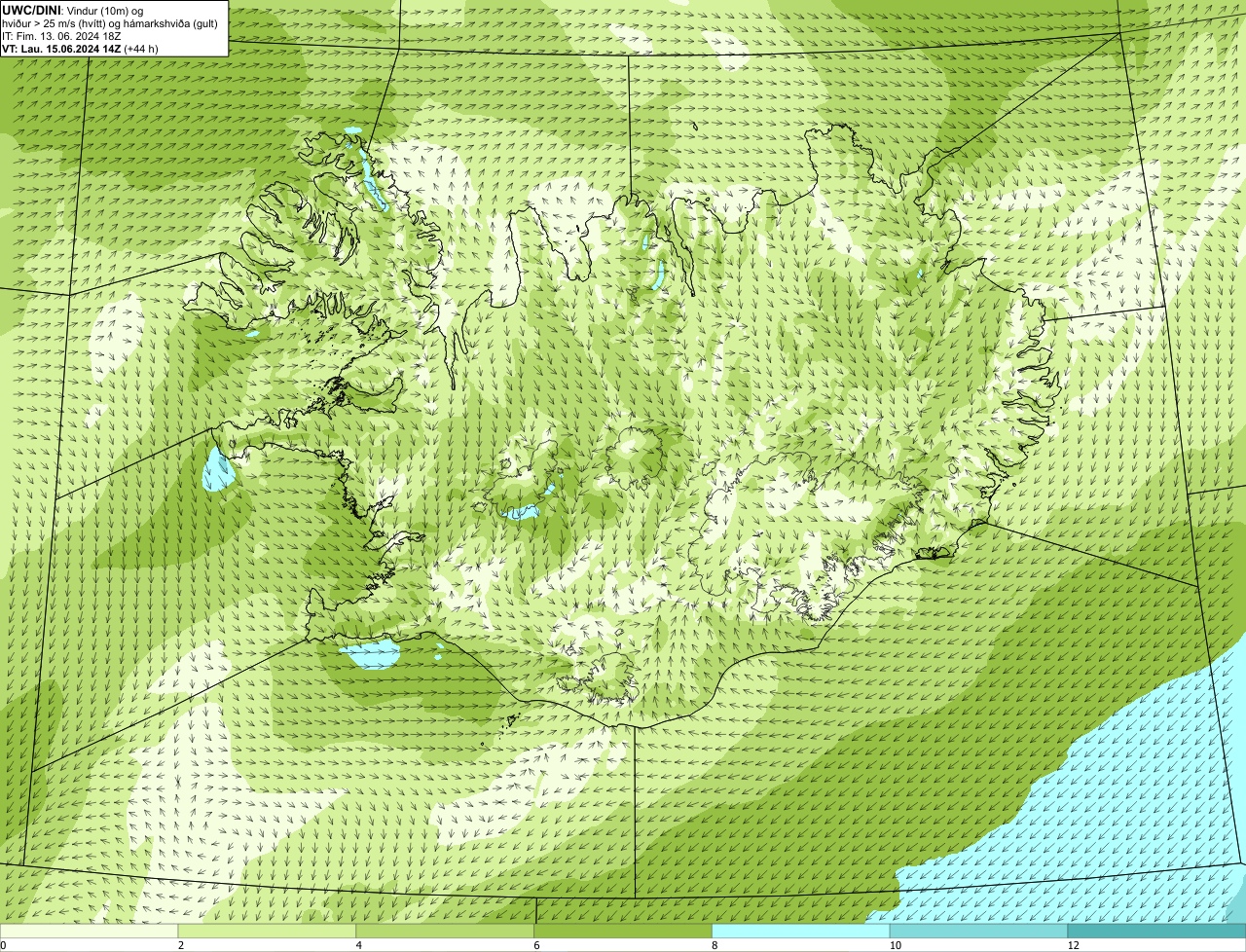
Task: Click the 8–10 m/s light cyan legend swatch
Action: click(x=801, y=931)
